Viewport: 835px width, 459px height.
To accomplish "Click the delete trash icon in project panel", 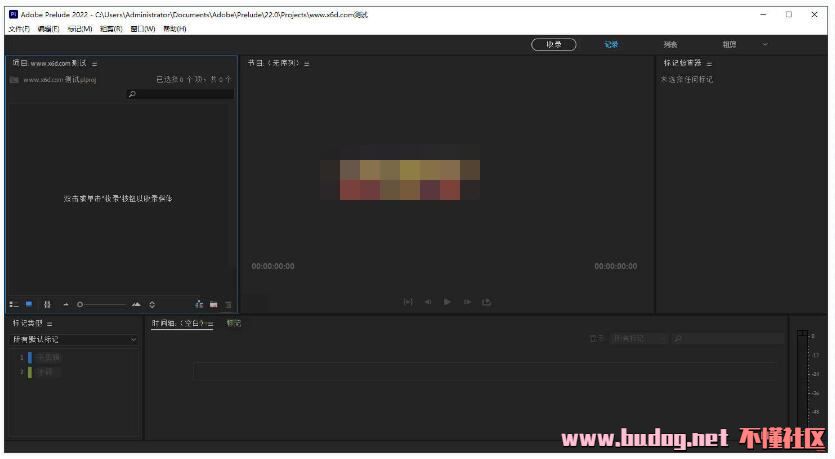I will tap(228, 304).
